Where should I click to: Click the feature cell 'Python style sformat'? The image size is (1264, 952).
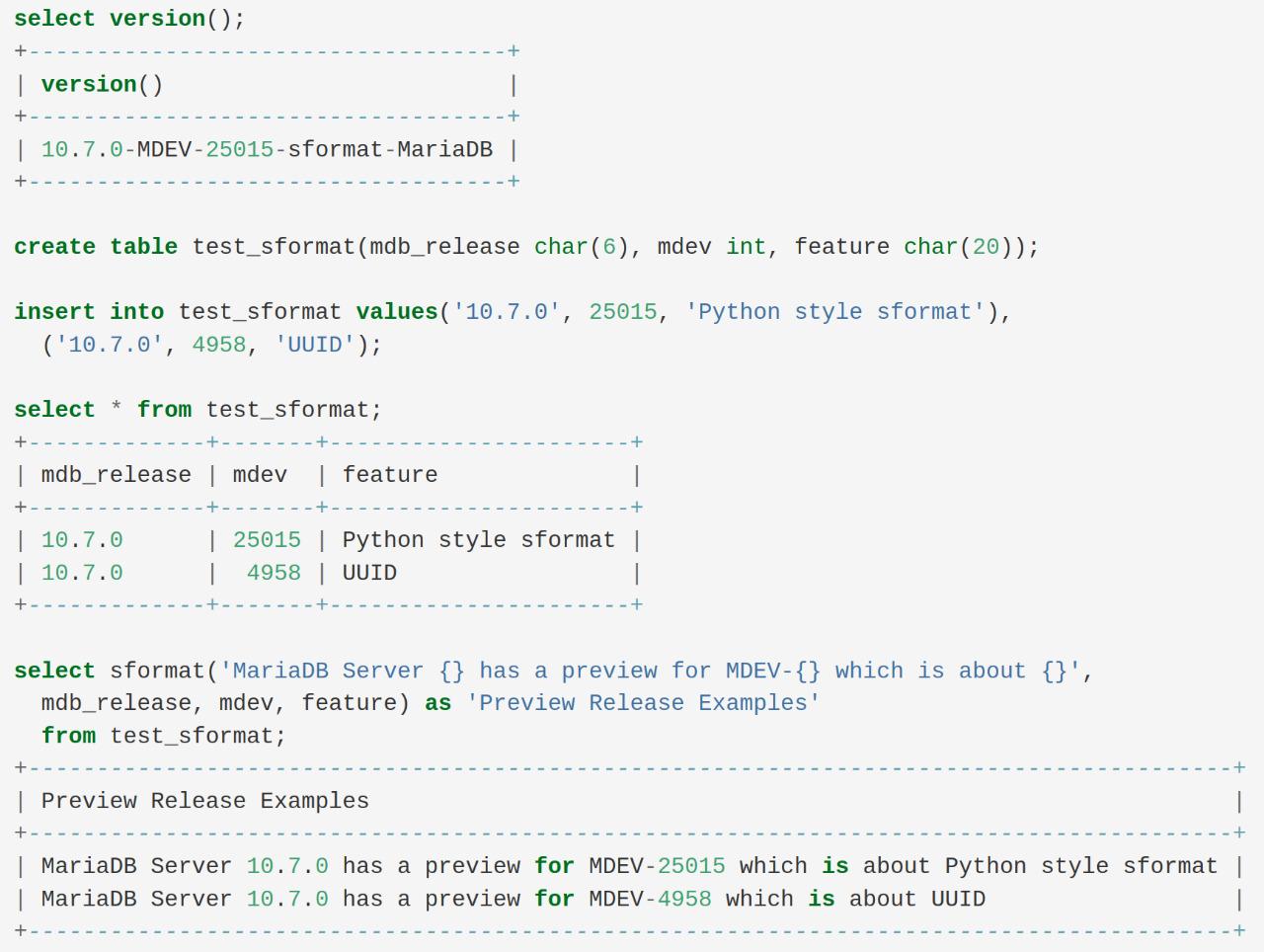tap(479, 540)
